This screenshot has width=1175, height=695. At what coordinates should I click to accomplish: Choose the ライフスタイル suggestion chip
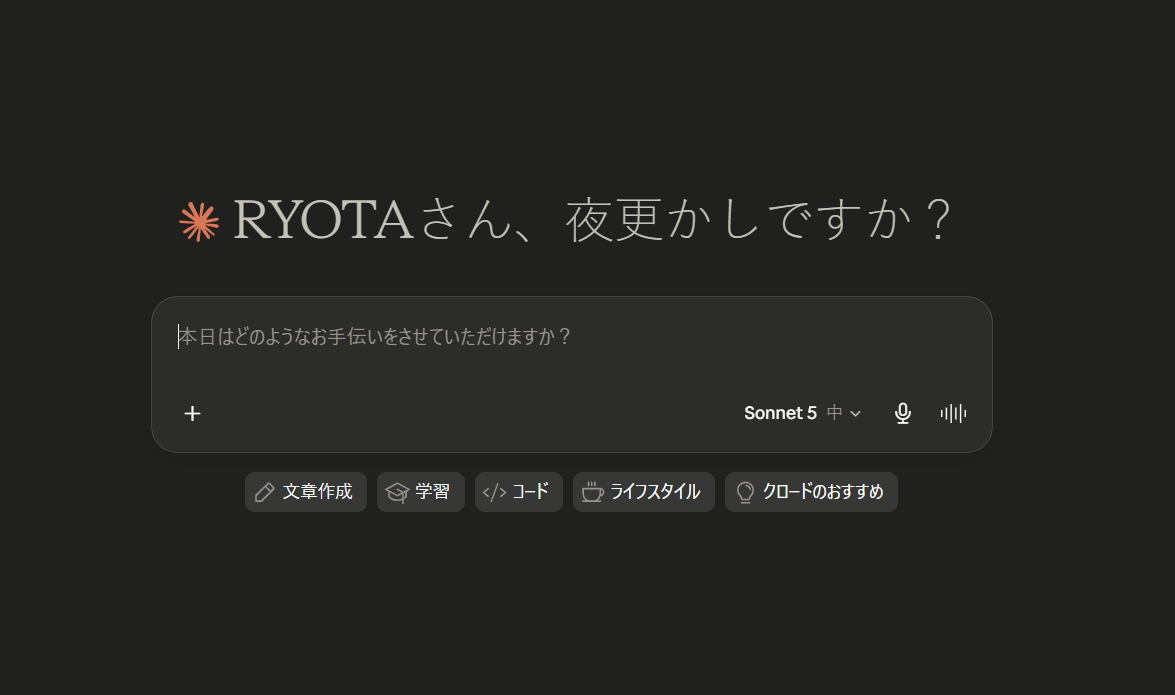coord(644,492)
